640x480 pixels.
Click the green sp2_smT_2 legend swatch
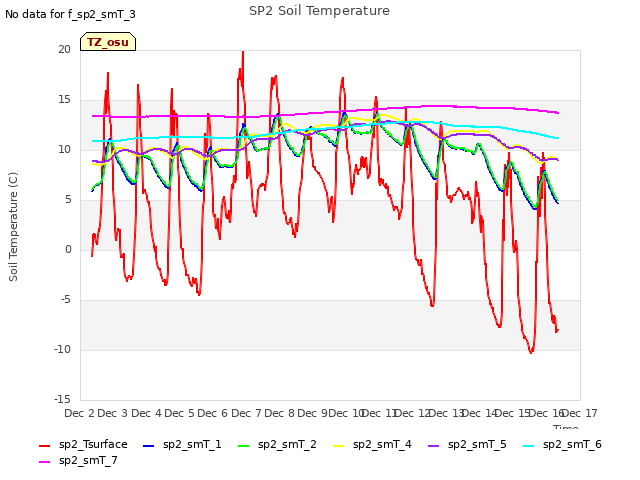coord(244,446)
